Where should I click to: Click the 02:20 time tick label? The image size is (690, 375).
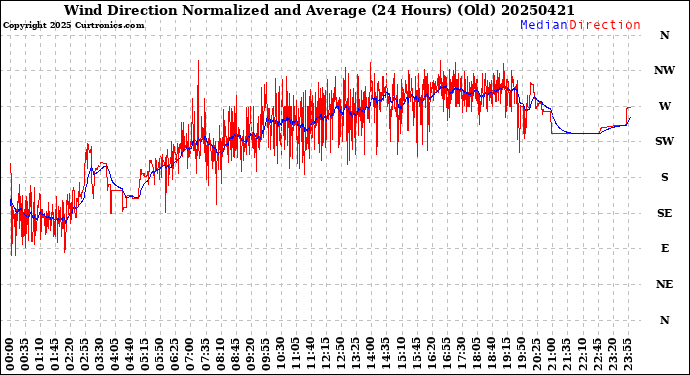70,354
